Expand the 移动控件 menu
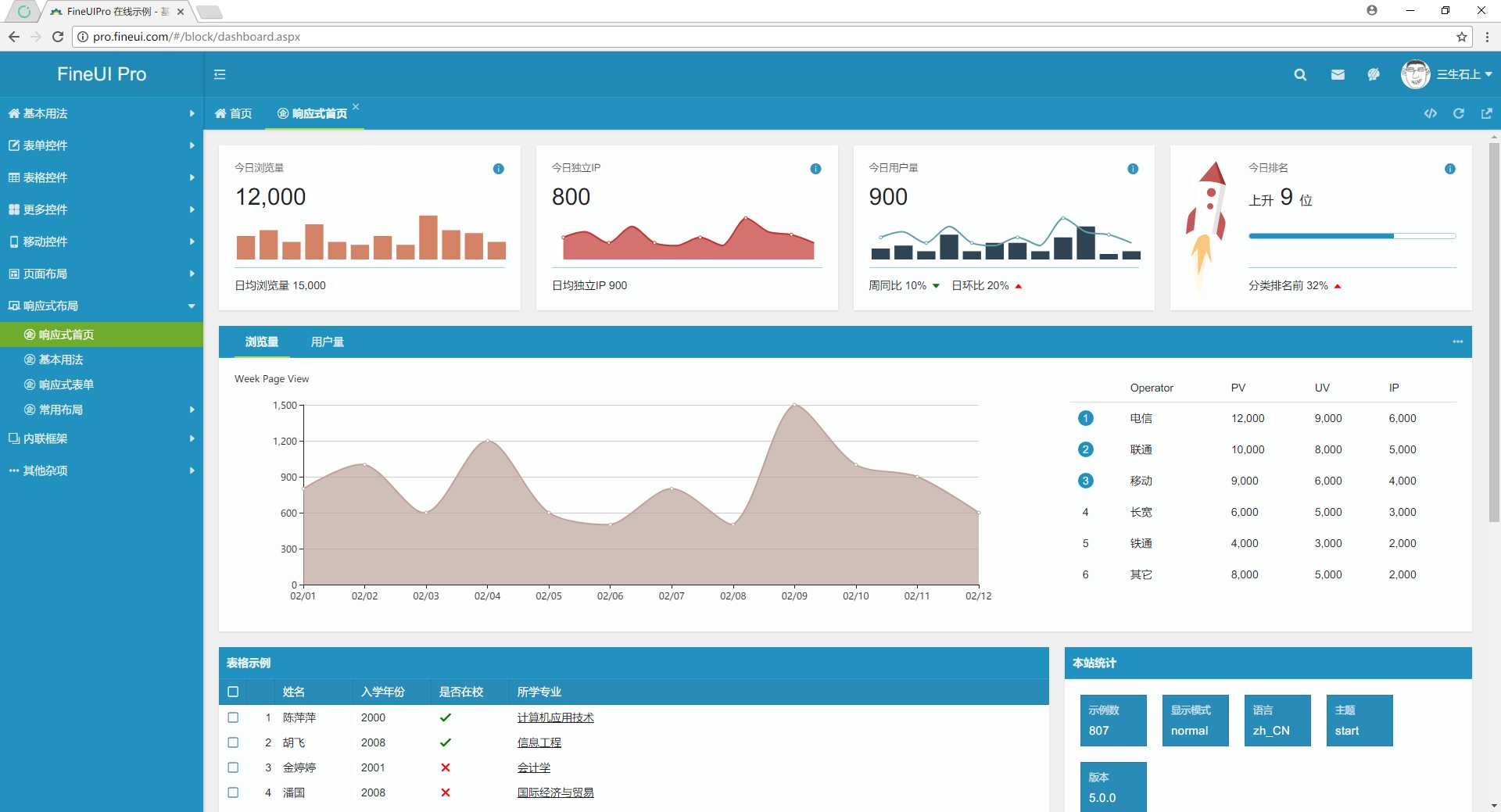1501x812 pixels. [102, 241]
